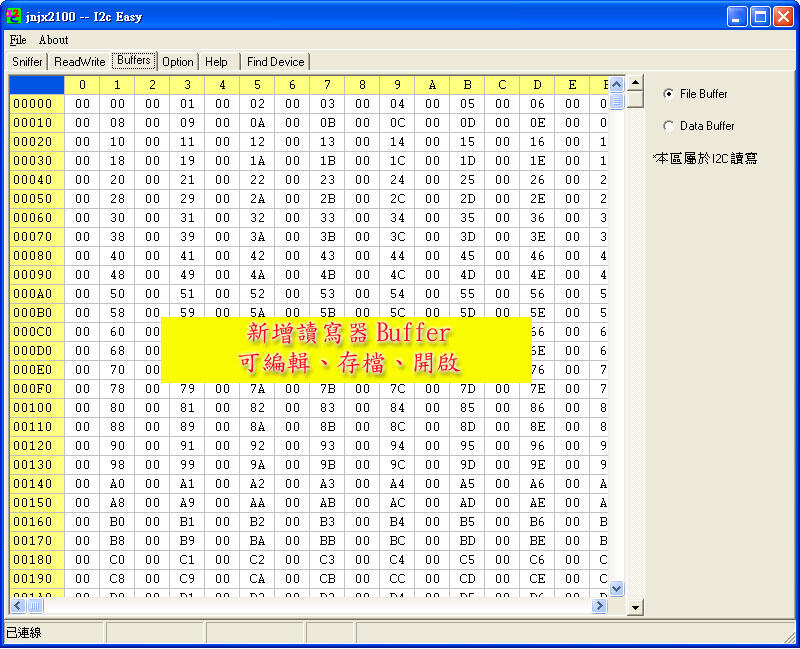
Task: Select the Buffers tab
Action: tap(134, 60)
